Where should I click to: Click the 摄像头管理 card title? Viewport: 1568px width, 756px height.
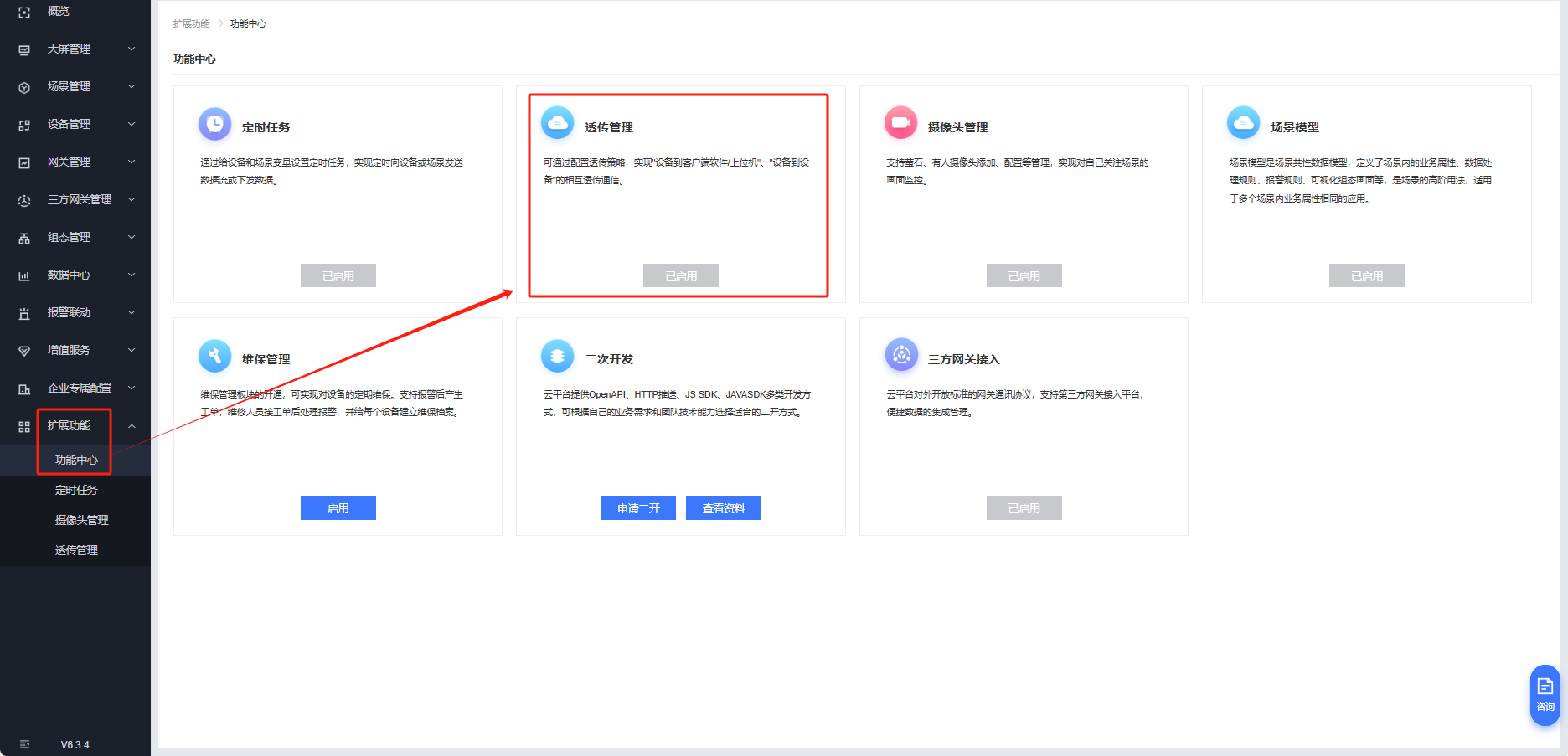pos(958,127)
